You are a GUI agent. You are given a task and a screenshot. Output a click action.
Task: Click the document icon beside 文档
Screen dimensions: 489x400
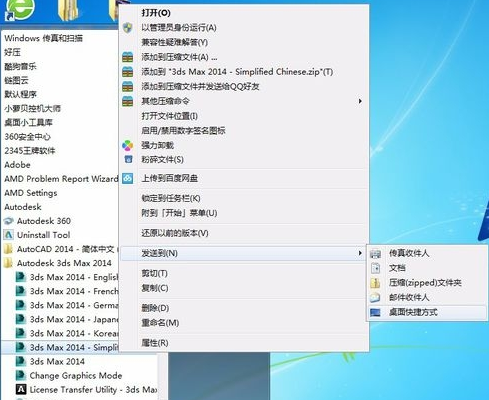click(x=375, y=268)
